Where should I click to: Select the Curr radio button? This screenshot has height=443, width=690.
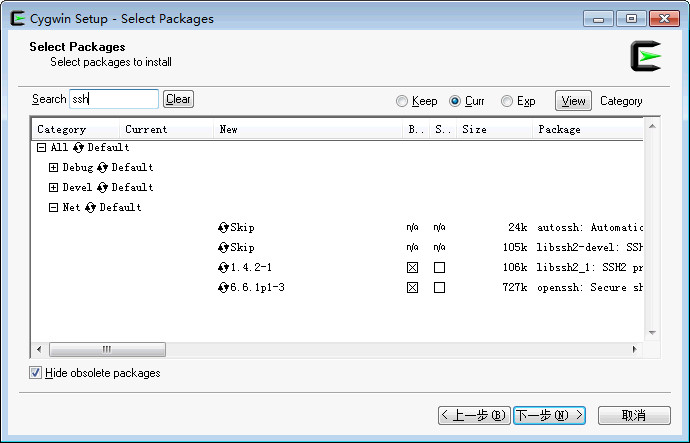click(x=455, y=101)
